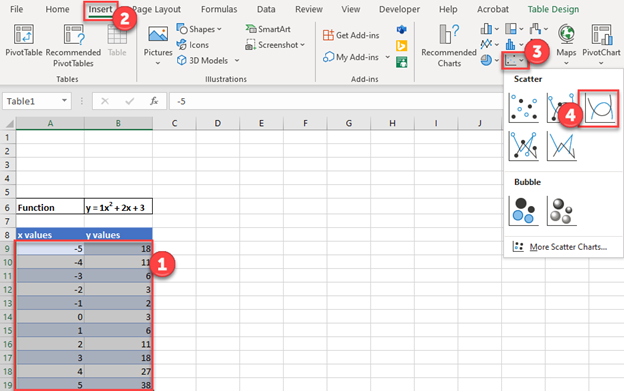The image size is (624, 391).
Task: Expand the PivotChart dropdown arrow
Action: pyautogui.click(x=601, y=63)
